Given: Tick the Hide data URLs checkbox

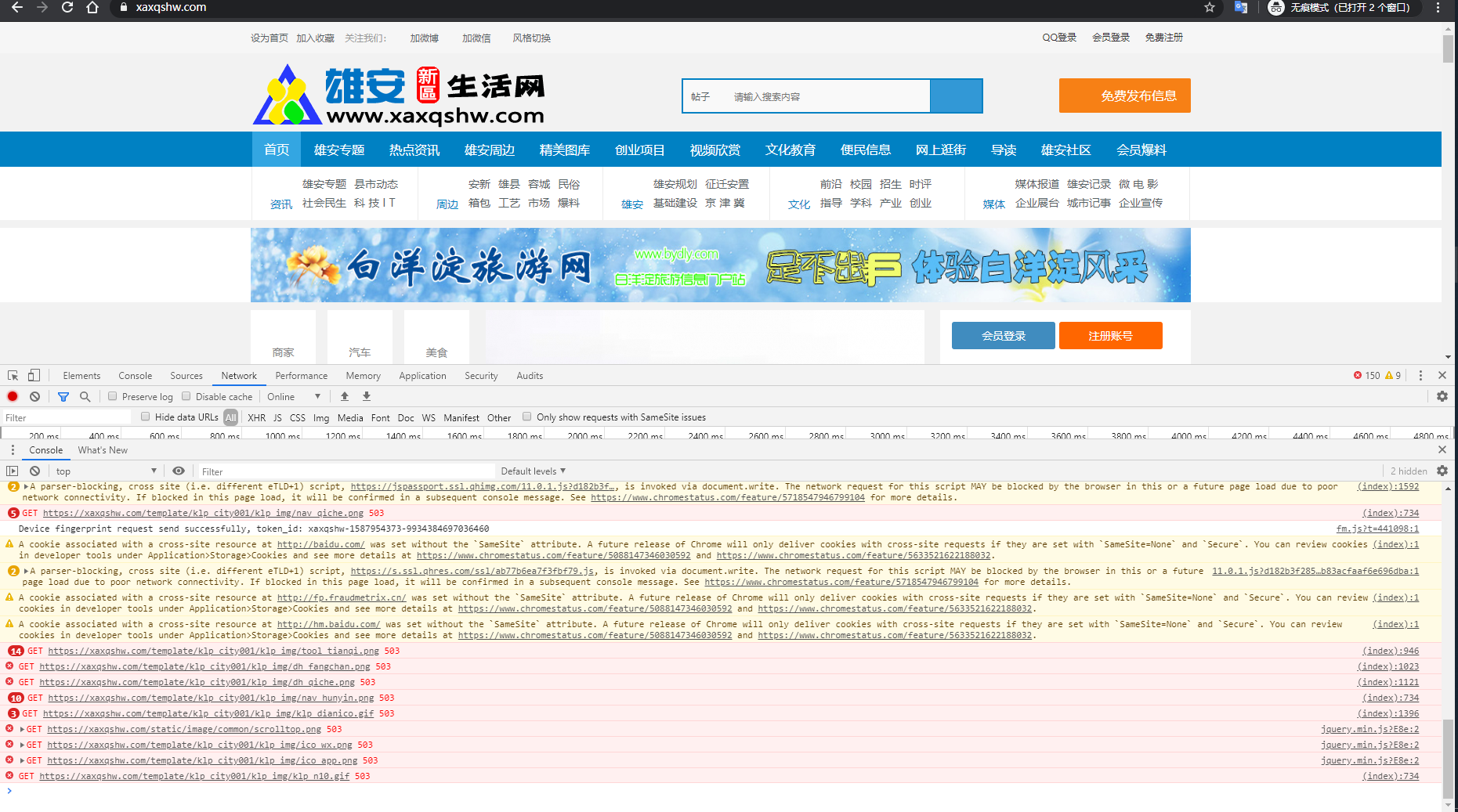Looking at the screenshot, I should (146, 417).
